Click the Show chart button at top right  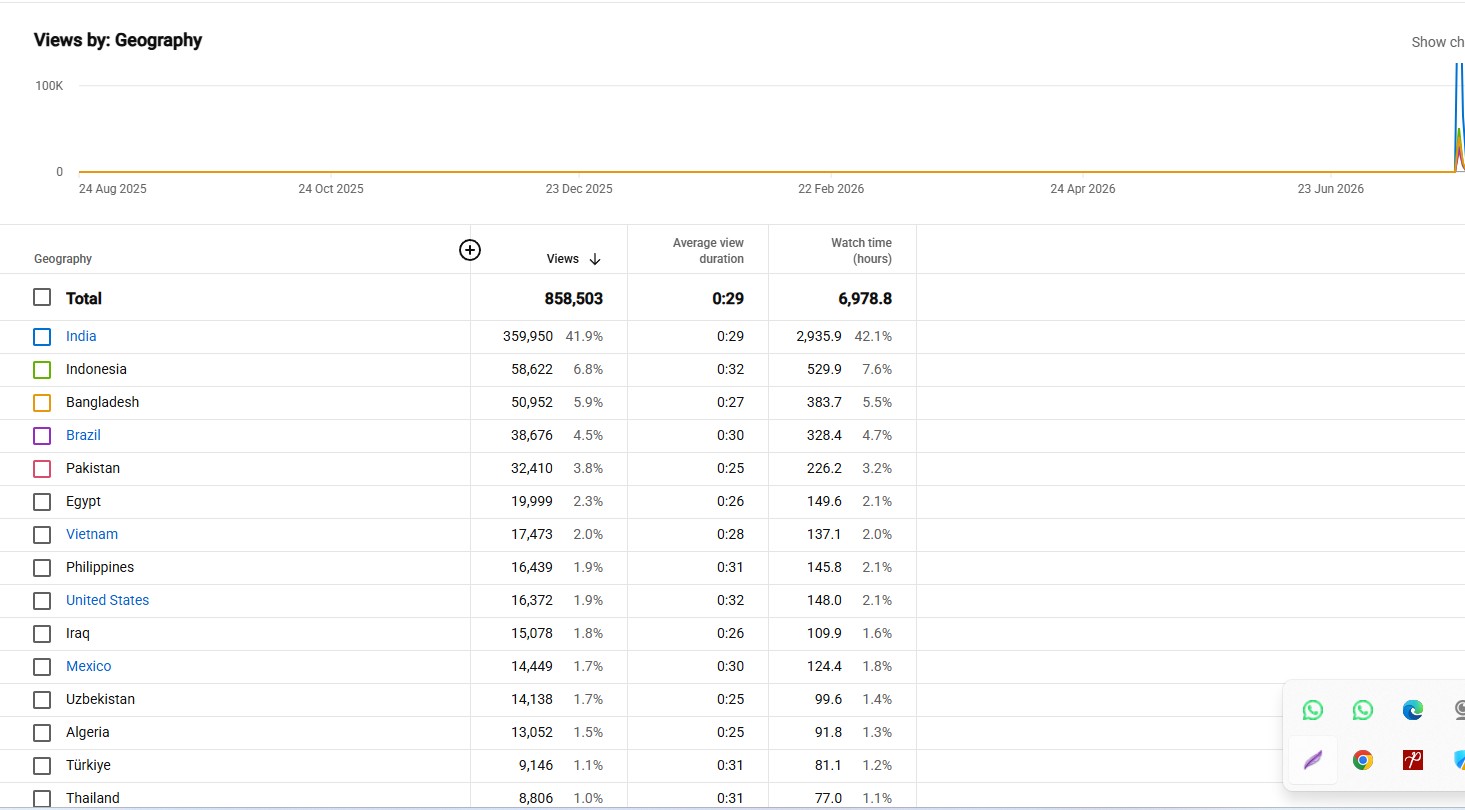1437,42
